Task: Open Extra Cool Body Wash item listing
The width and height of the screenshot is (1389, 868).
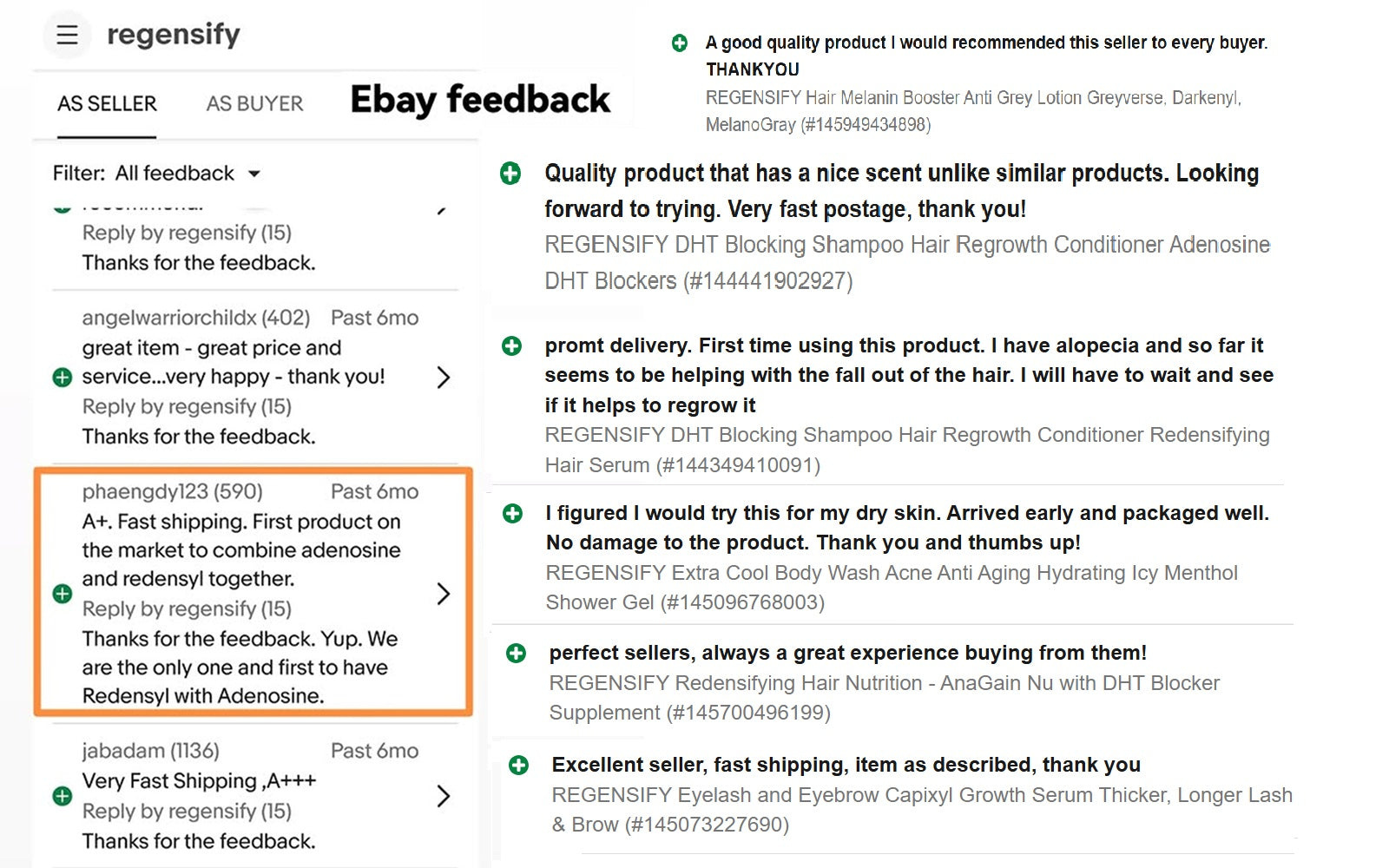Action: coord(891,588)
